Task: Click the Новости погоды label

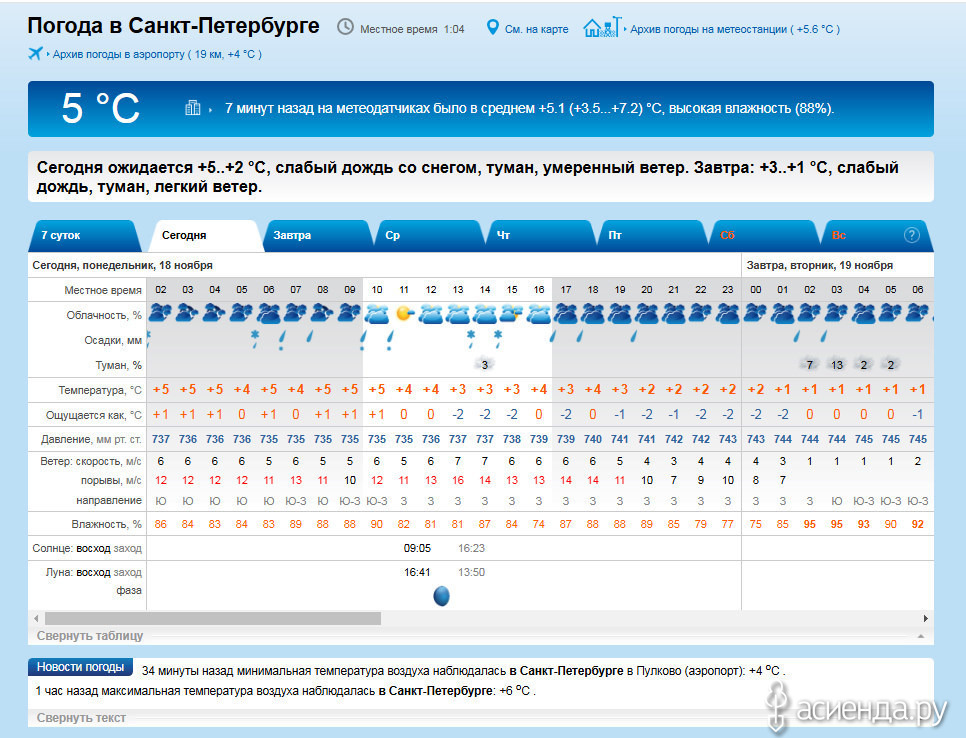Action: click(80, 667)
